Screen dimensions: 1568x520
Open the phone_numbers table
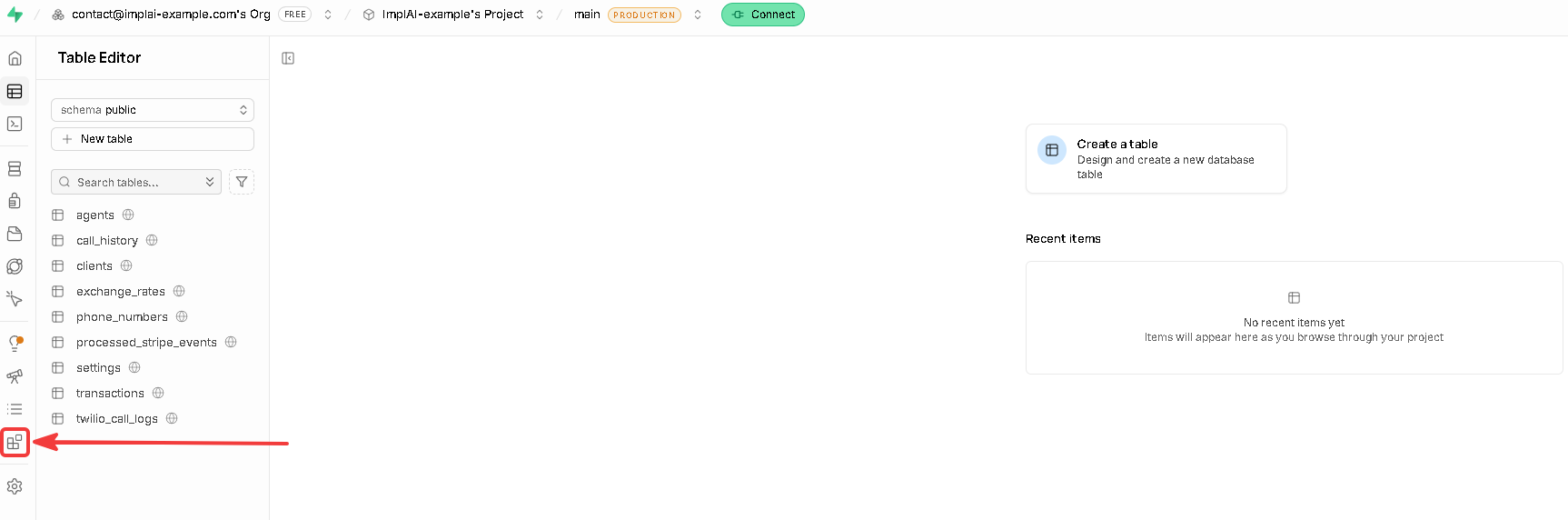(x=122, y=317)
